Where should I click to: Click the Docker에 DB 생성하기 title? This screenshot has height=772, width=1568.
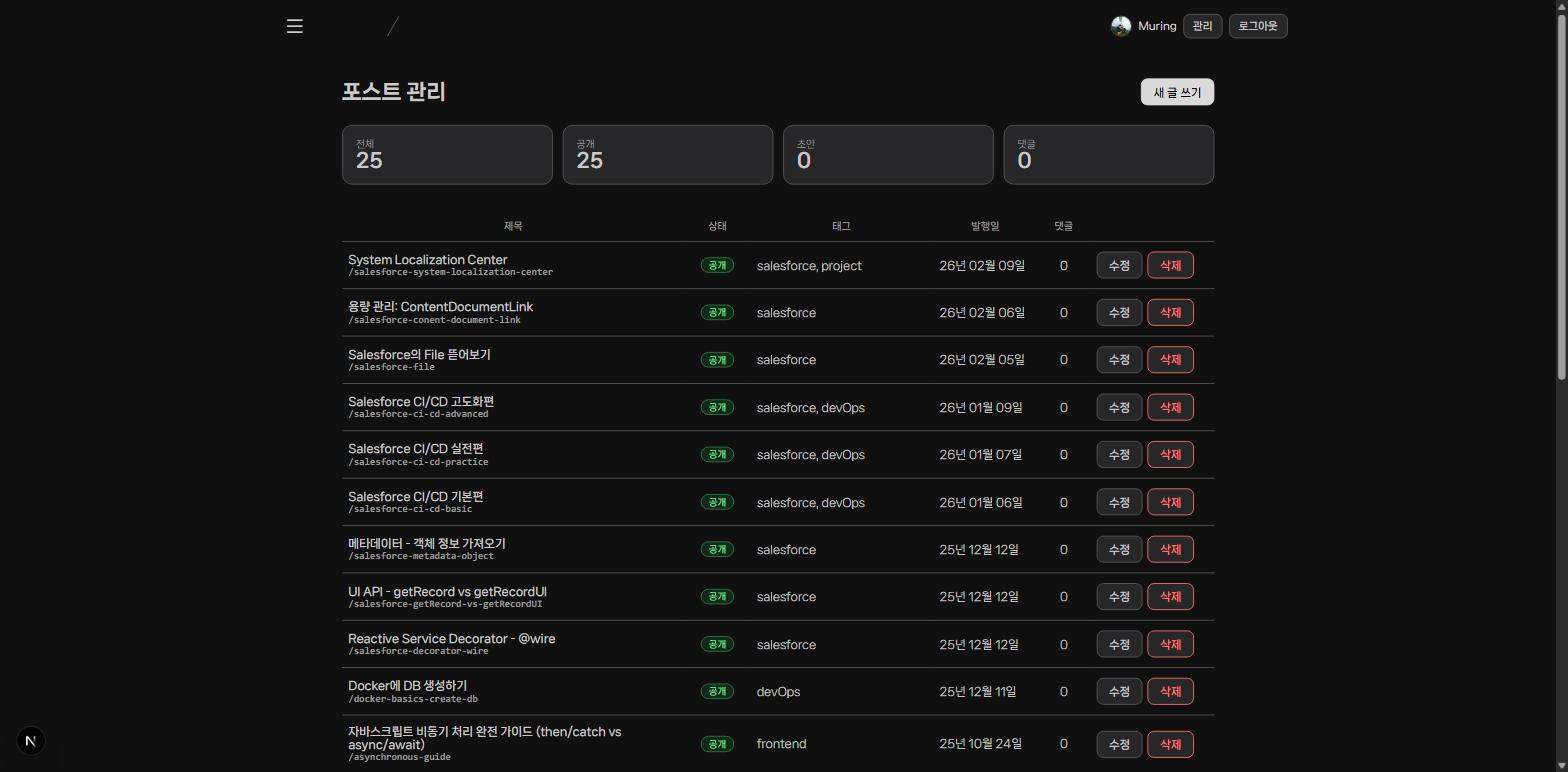tap(407, 686)
